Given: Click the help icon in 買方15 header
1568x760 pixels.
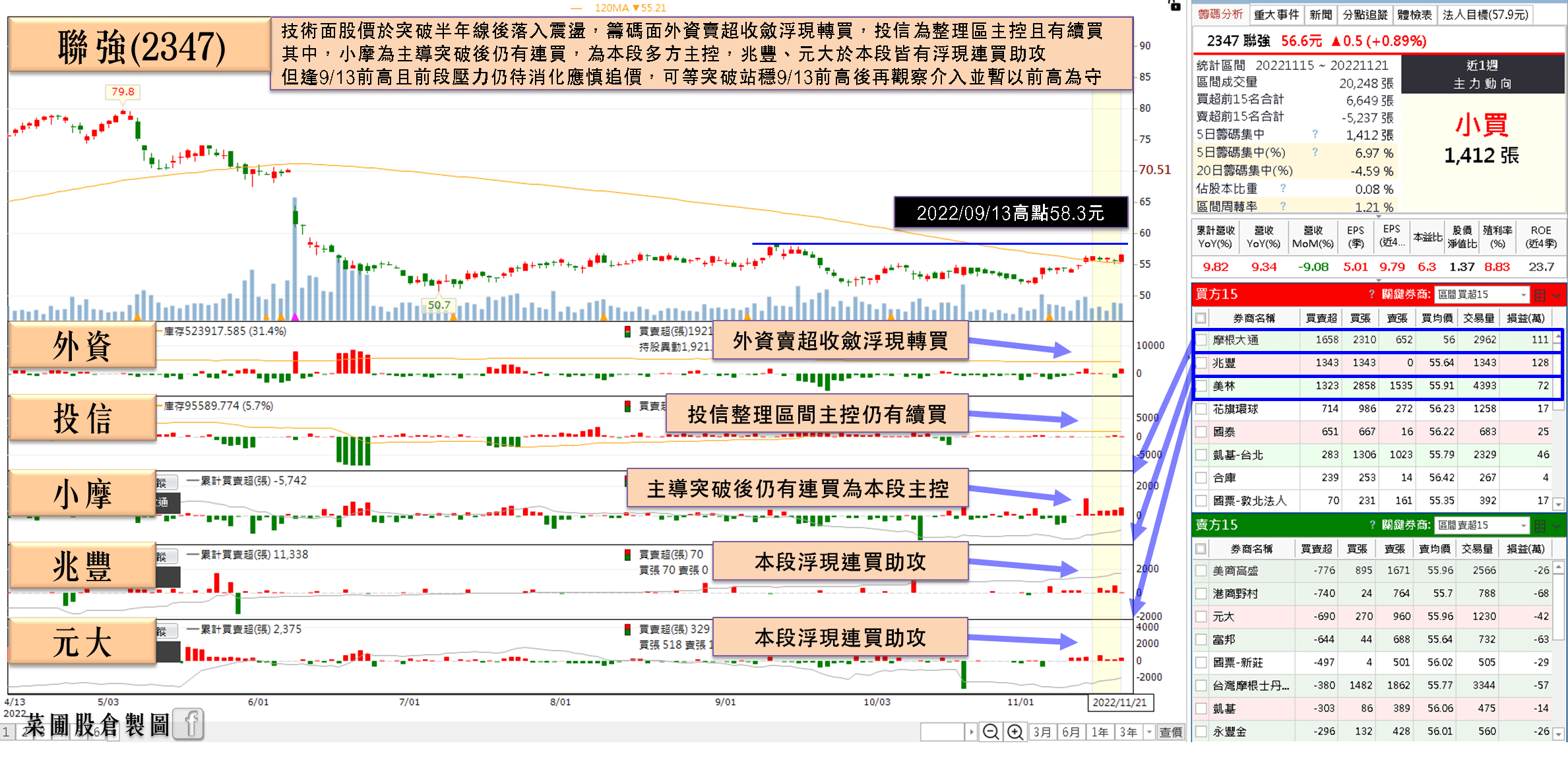Looking at the screenshot, I should [x=1371, y=294].
